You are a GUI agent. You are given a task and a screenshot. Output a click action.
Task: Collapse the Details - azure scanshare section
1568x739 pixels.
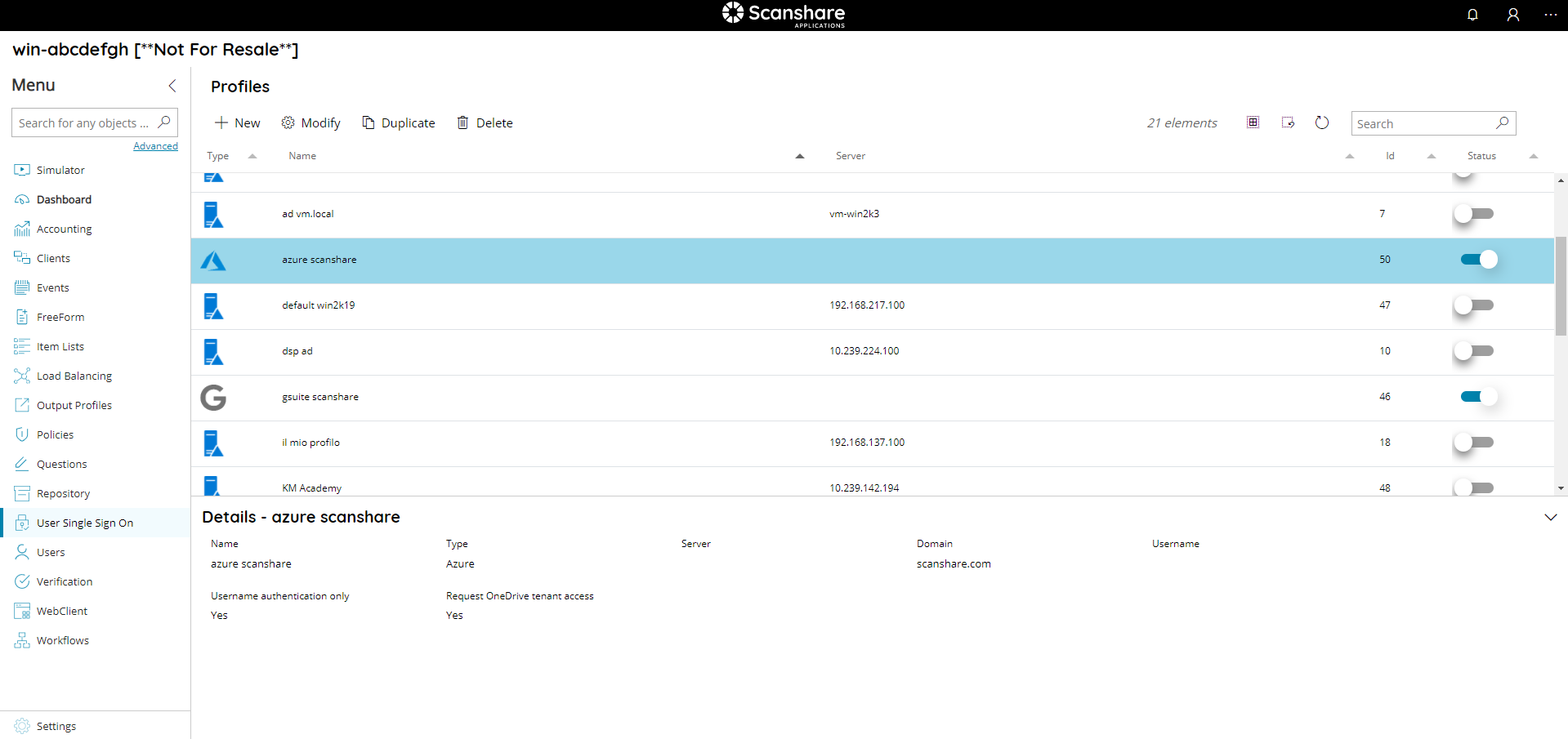tap(1551, 517)
